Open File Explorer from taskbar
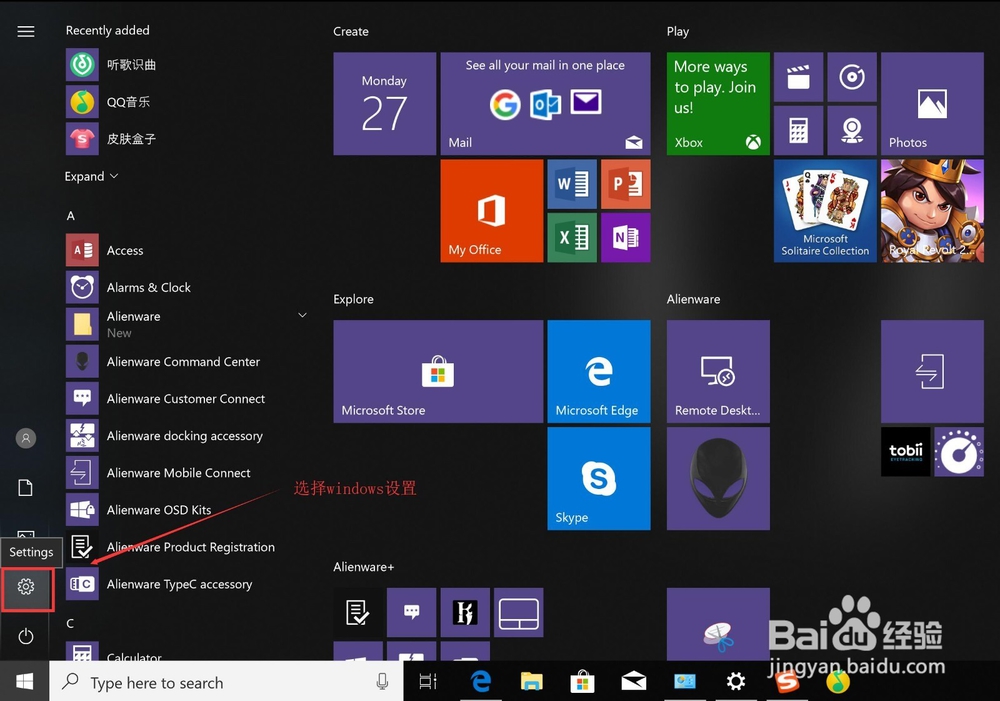Image resolution: width=1000 pixels, height=701 pixels. pyautogui.click(x=531, y=682)
